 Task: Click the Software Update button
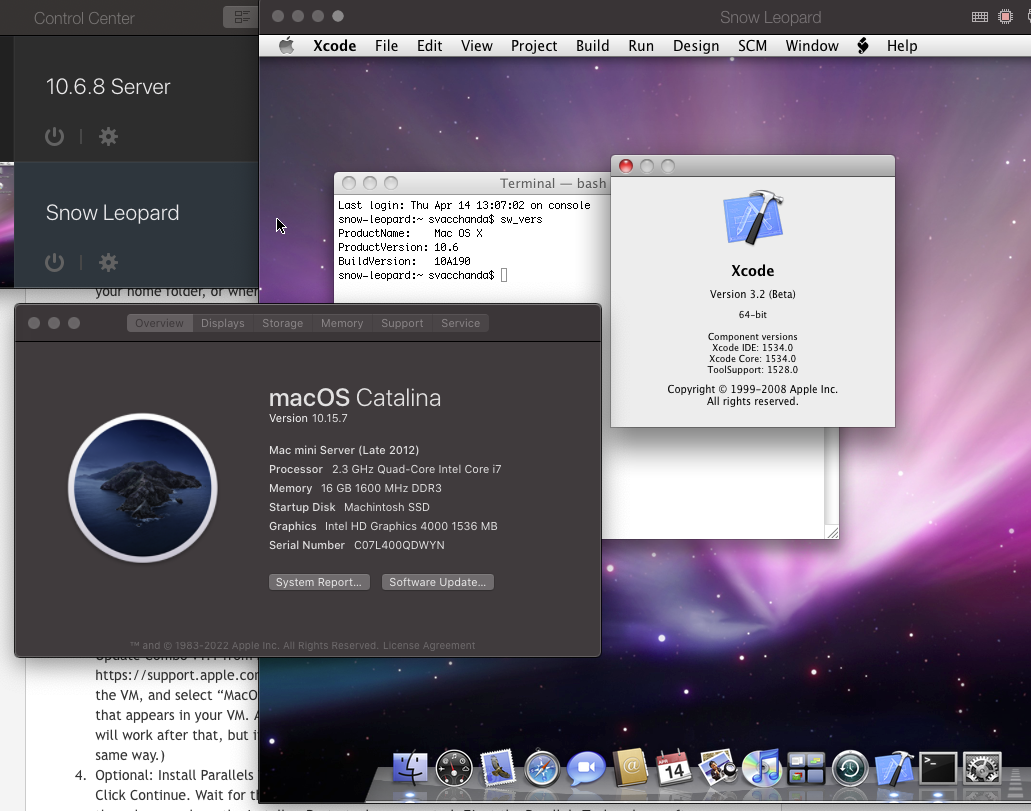437,582
